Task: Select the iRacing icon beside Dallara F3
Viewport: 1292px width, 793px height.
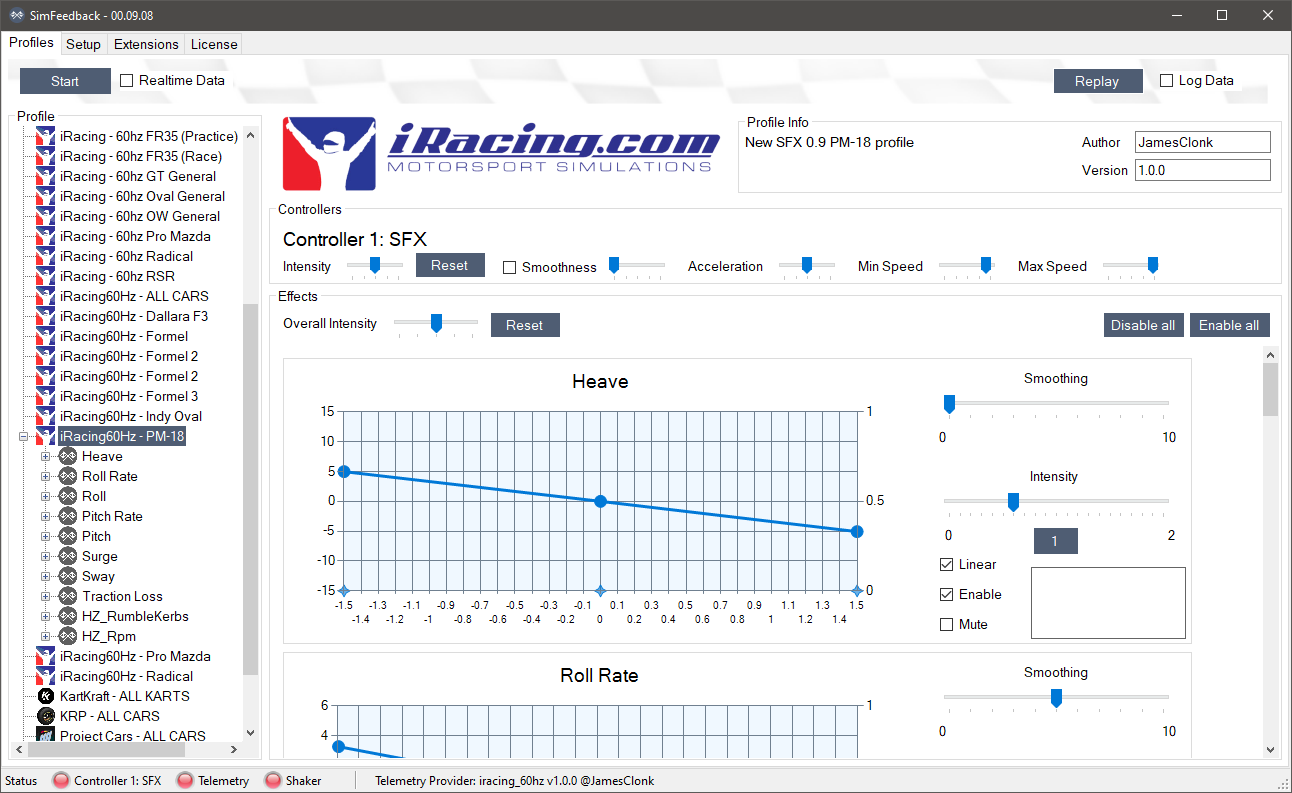Action: (x=45, y=316)
